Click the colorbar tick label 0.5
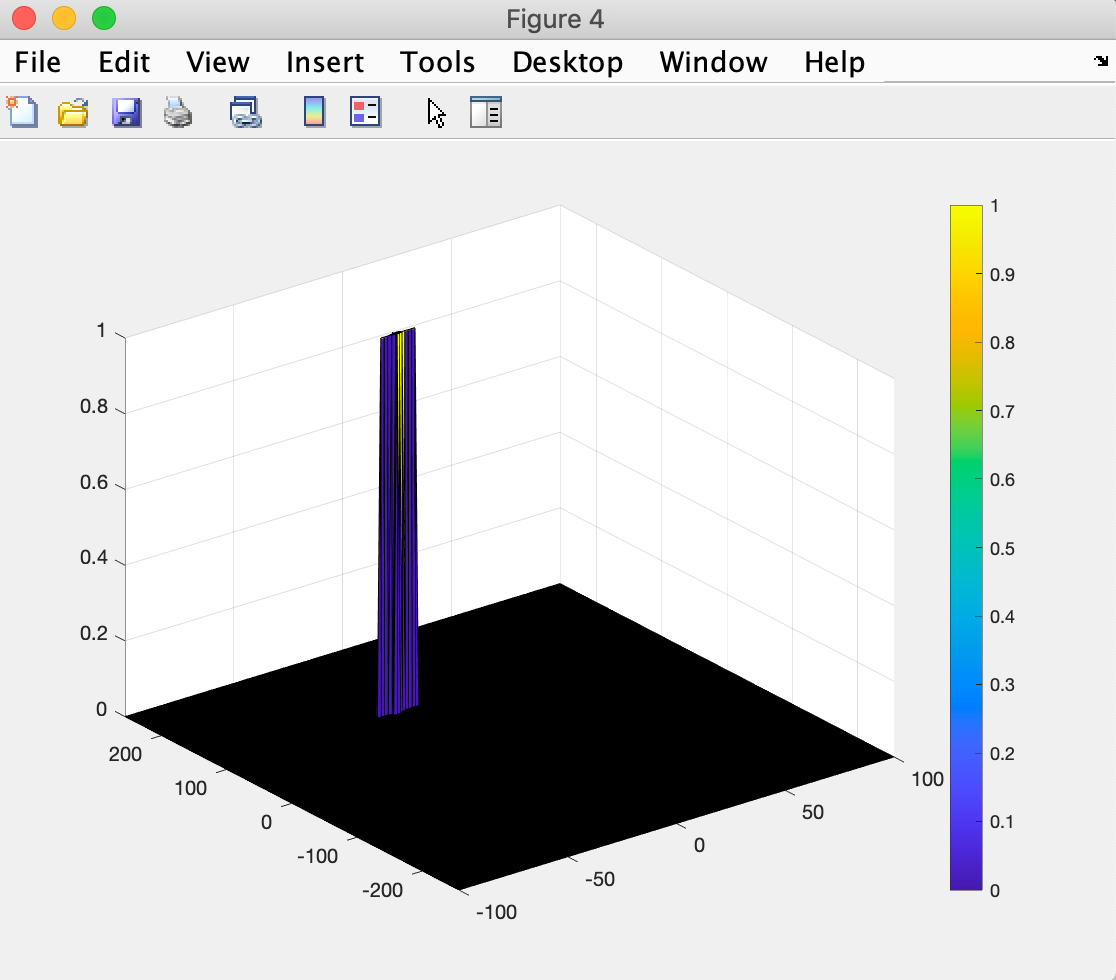The image size is (1116, 980). coord(1002,549)
